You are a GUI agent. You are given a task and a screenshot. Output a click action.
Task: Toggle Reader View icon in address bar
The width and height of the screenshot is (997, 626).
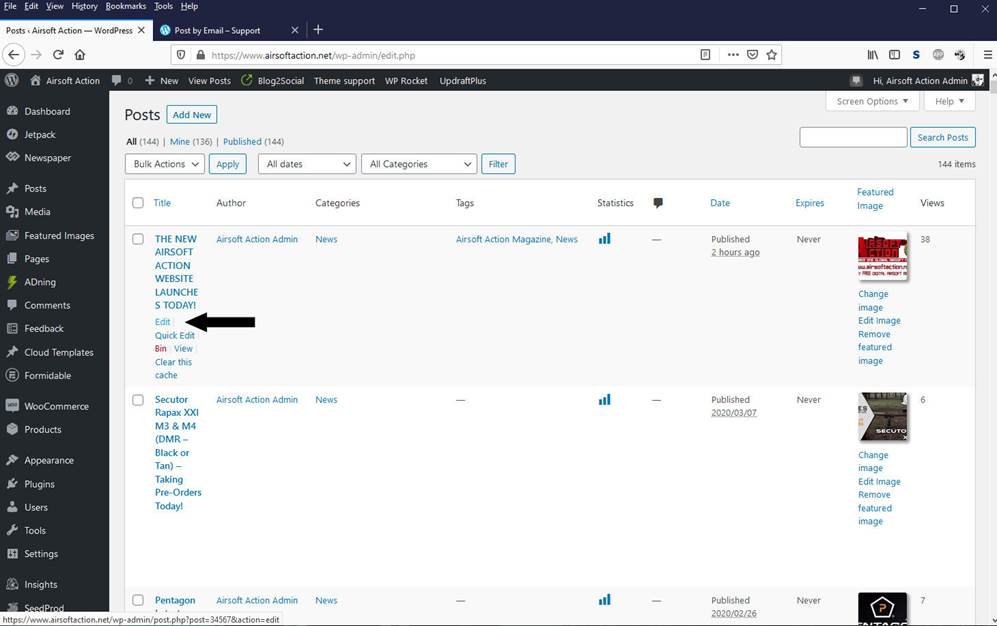[705, 55]
